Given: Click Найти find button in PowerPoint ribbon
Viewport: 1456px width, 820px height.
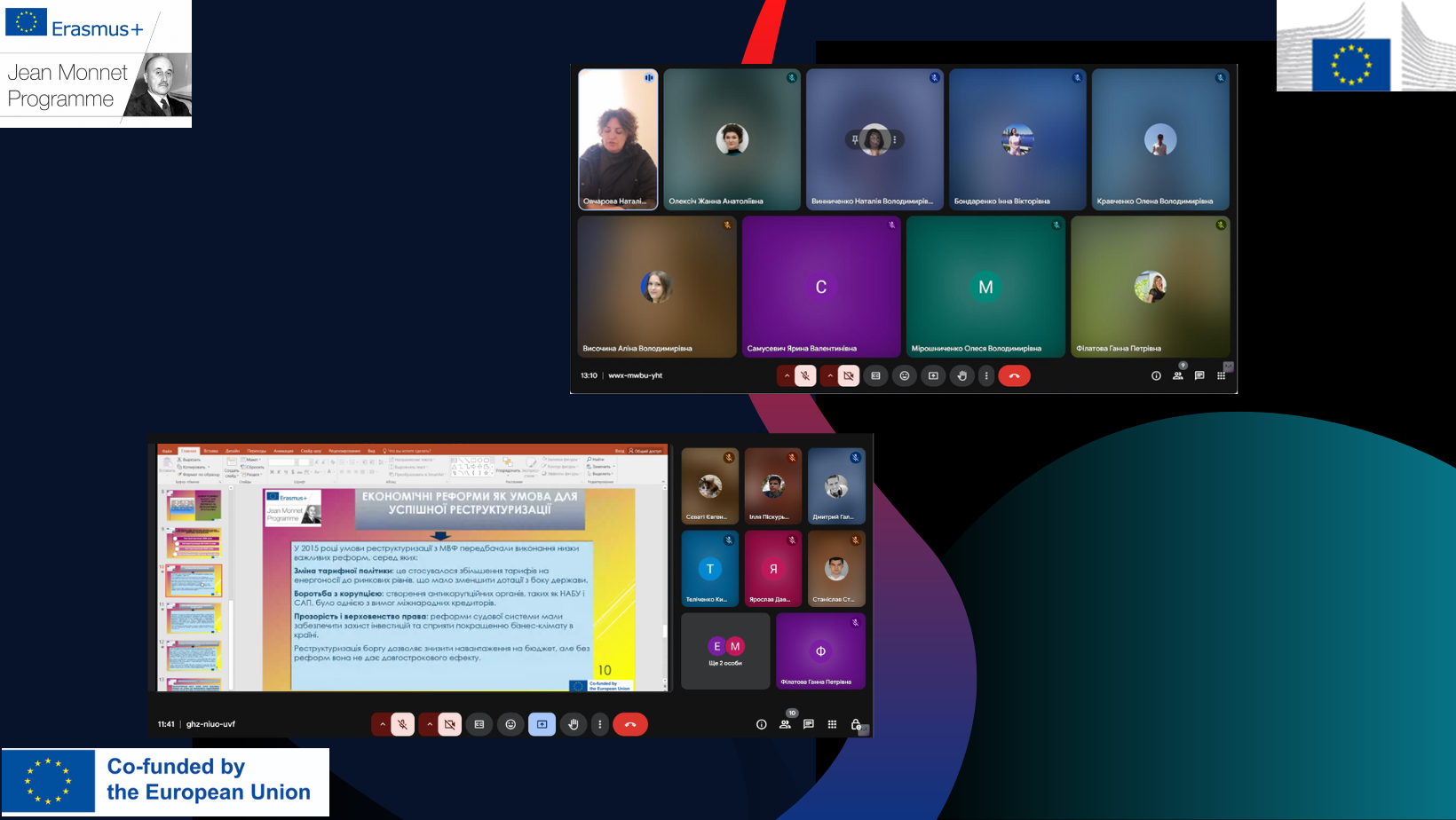Looking at the screenshot, I should pyautogui.click(x=596, y=460).
